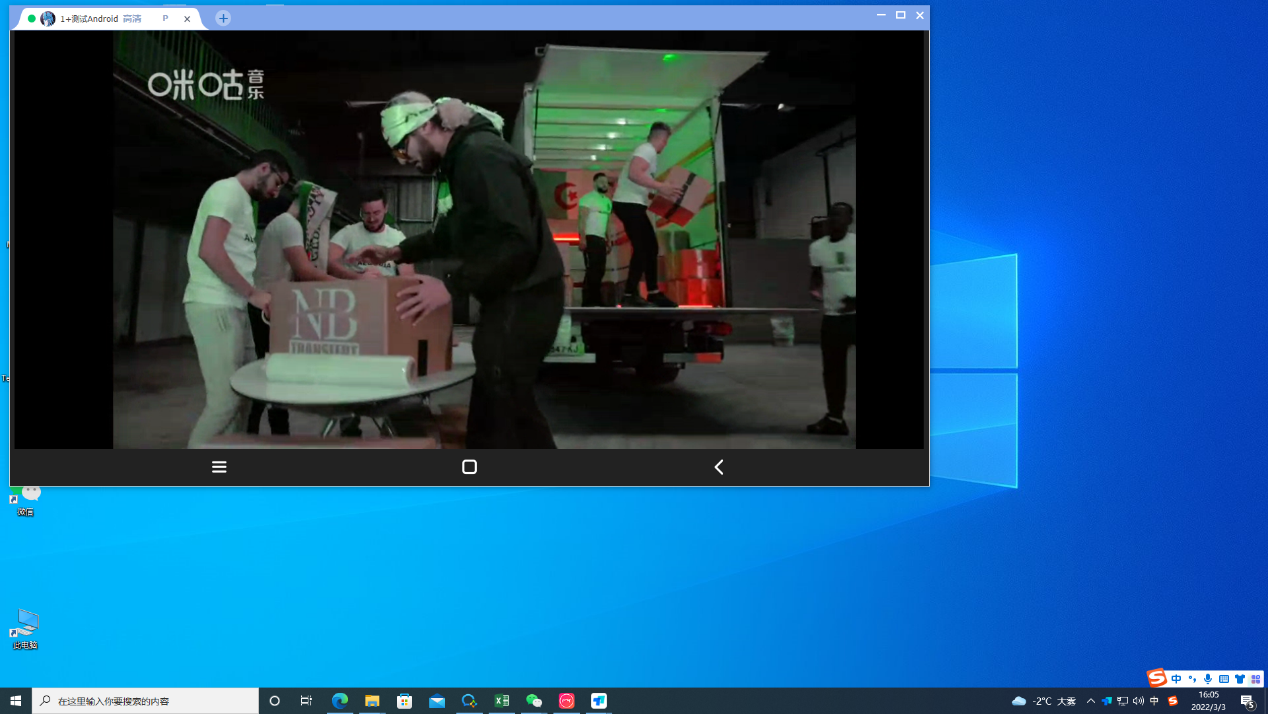The image size is (1268, 714).
Task: Open File Explorer from the taskbar
Action: 372,701
